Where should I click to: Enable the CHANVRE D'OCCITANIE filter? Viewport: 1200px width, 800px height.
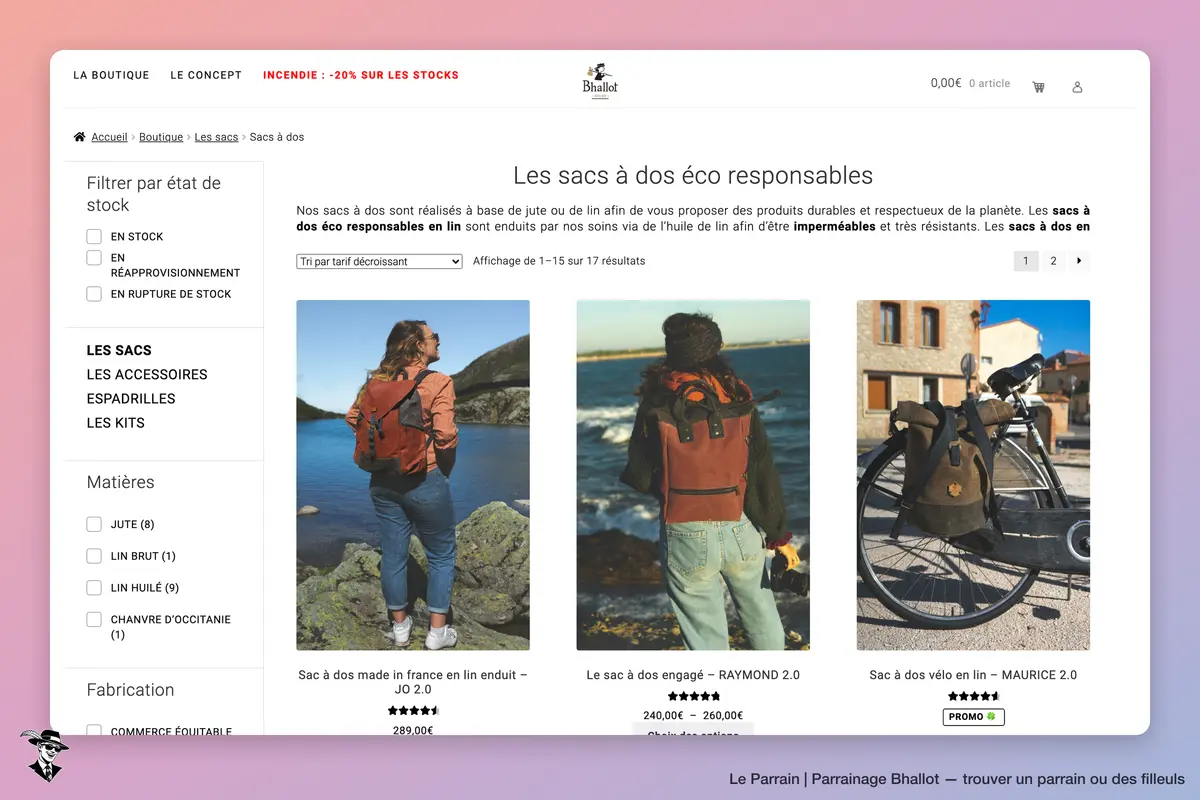(94, 620)
